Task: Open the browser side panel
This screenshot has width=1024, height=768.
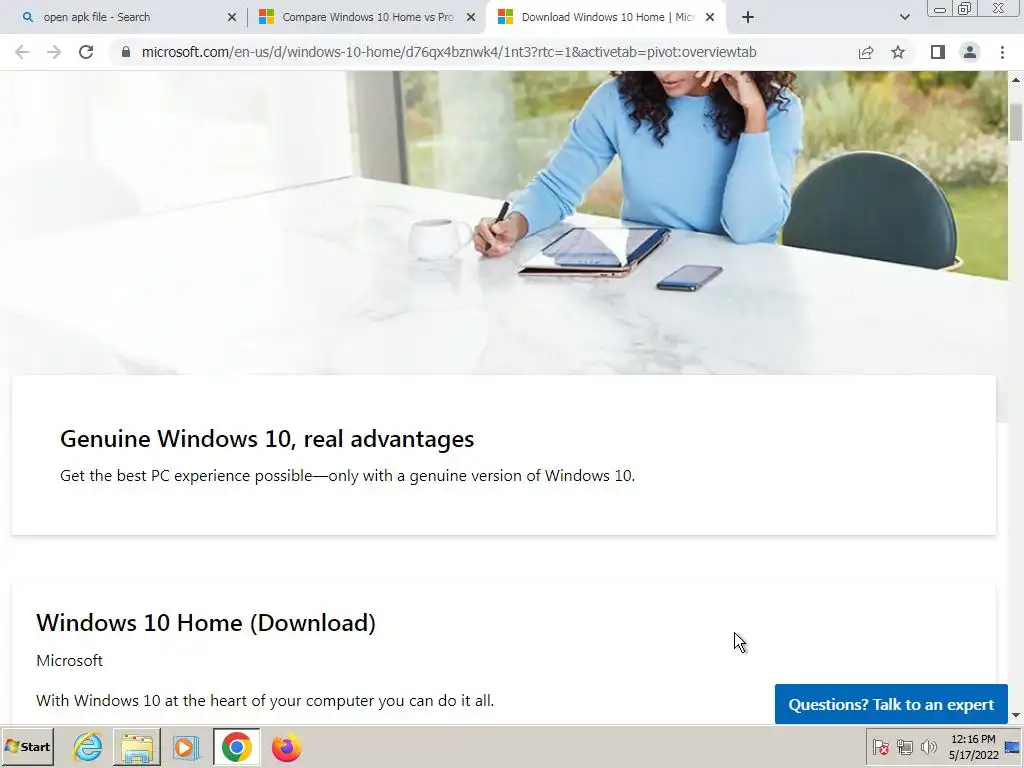Action: click(x=938, y=52)
